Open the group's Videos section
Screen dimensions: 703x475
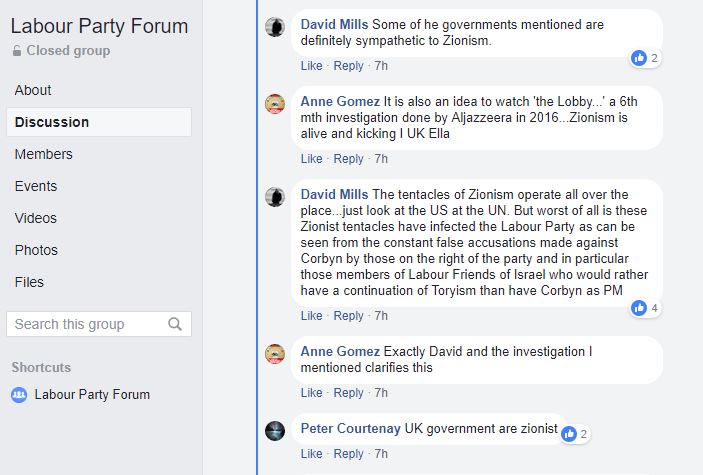(x=36, y=218)
